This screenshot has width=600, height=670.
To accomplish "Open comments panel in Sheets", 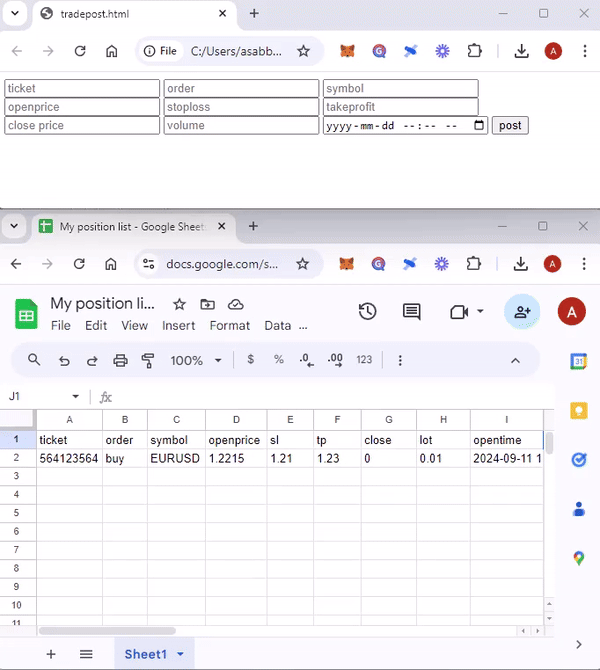I will tap(412, 311).
